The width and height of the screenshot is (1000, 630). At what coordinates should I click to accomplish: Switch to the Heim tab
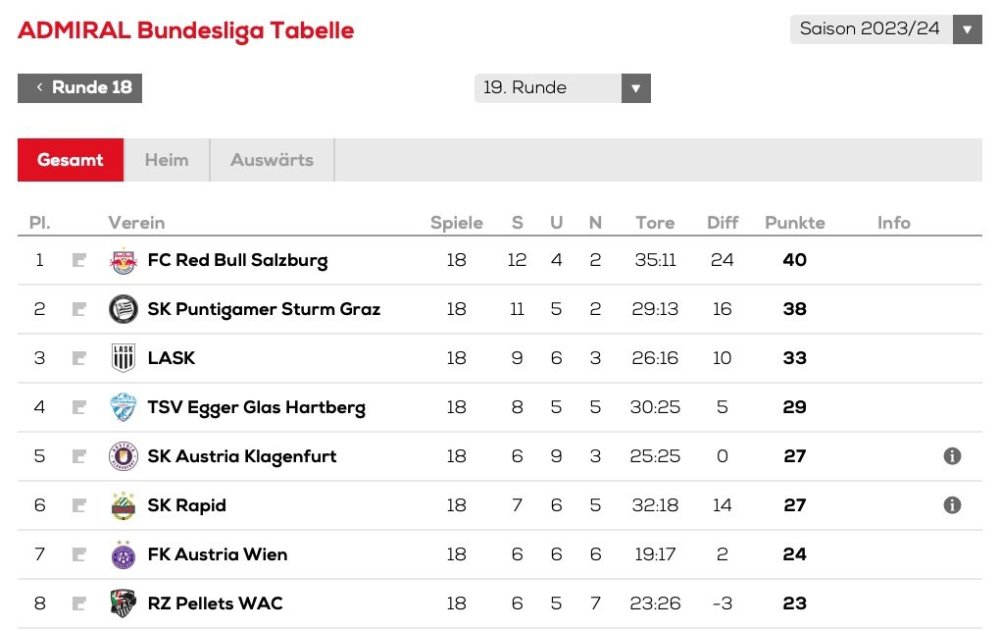(x=166, y=160)
